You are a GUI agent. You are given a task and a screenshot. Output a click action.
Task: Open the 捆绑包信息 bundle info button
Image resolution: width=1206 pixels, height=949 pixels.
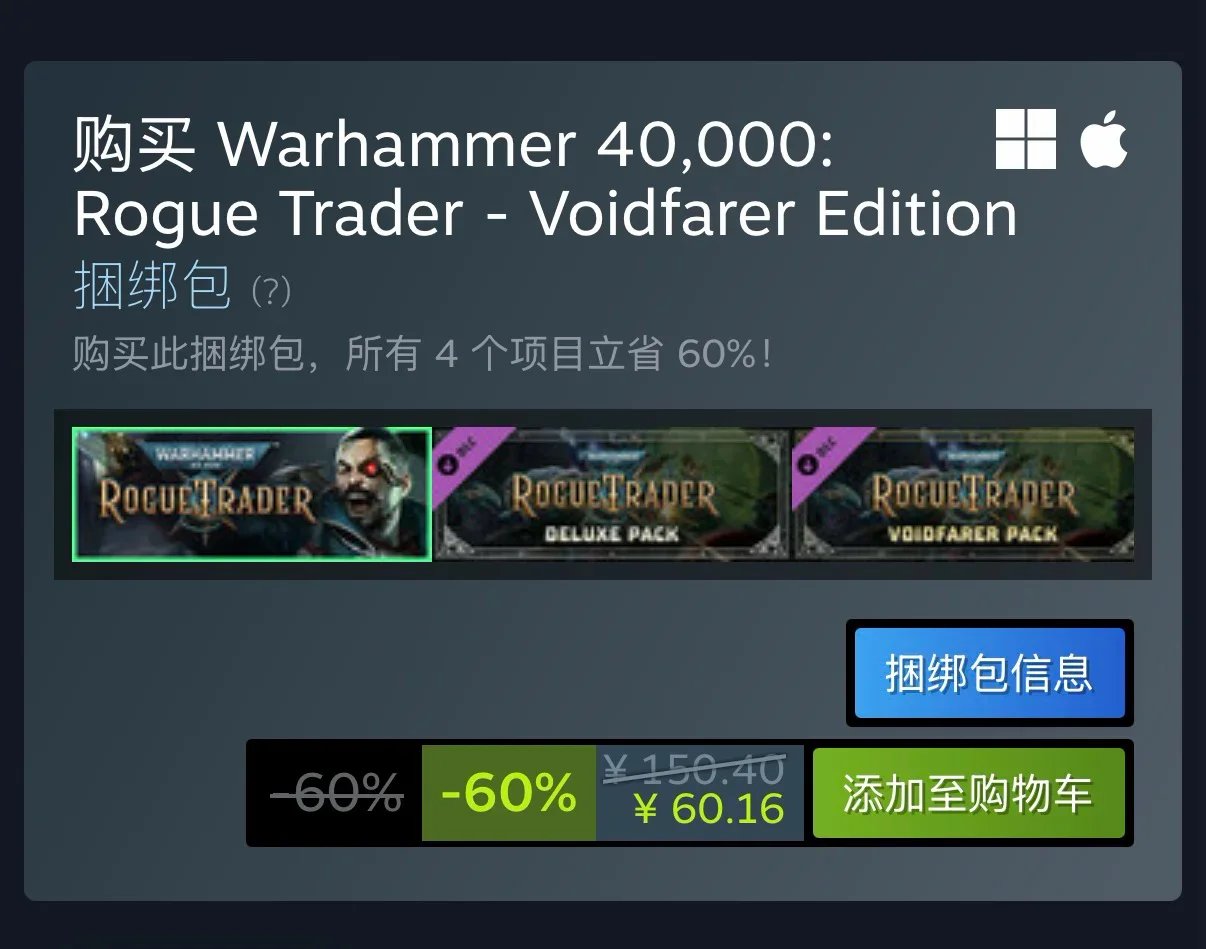click(990, 673)
